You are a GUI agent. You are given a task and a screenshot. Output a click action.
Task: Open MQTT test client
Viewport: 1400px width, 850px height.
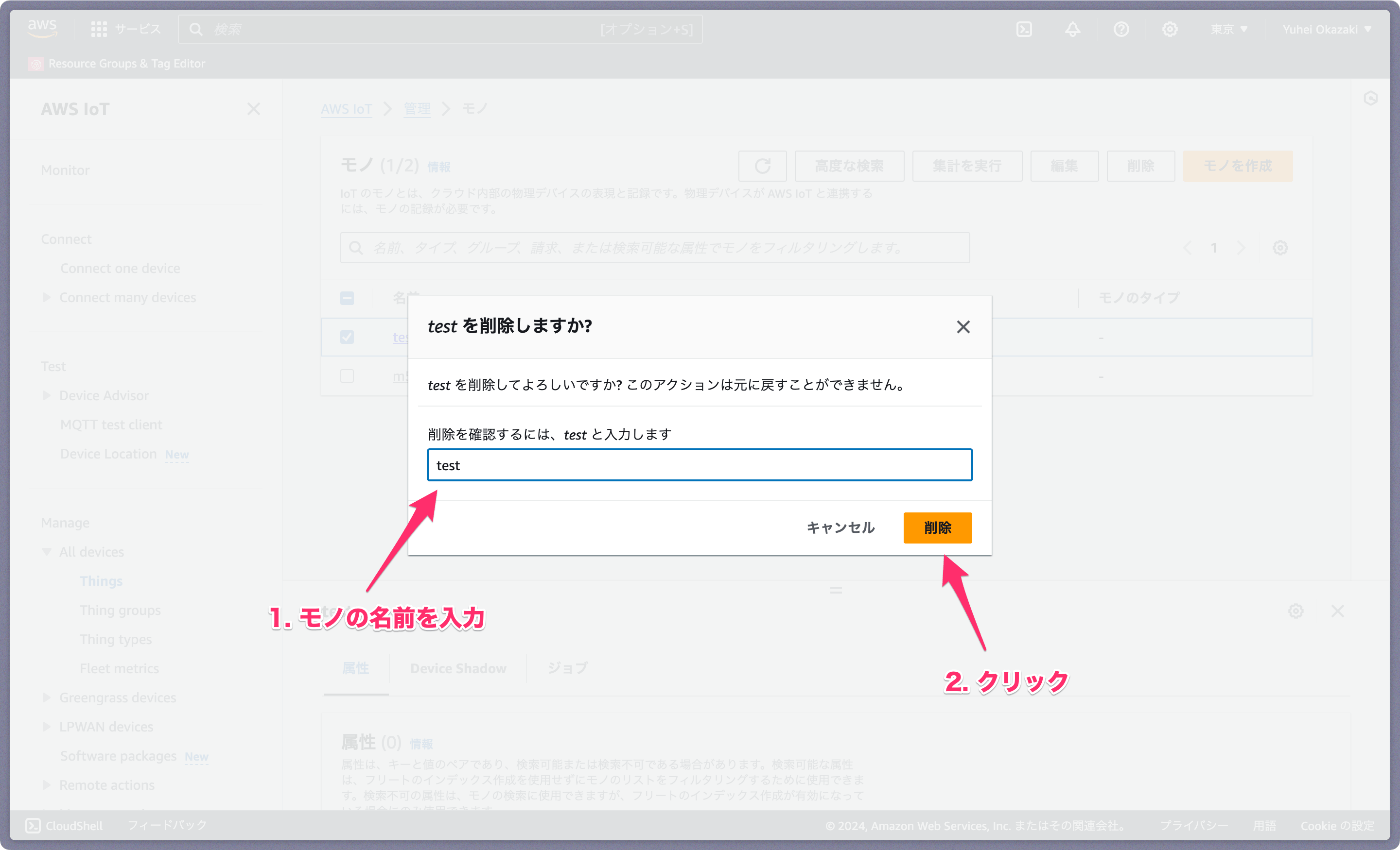(111, 424)
